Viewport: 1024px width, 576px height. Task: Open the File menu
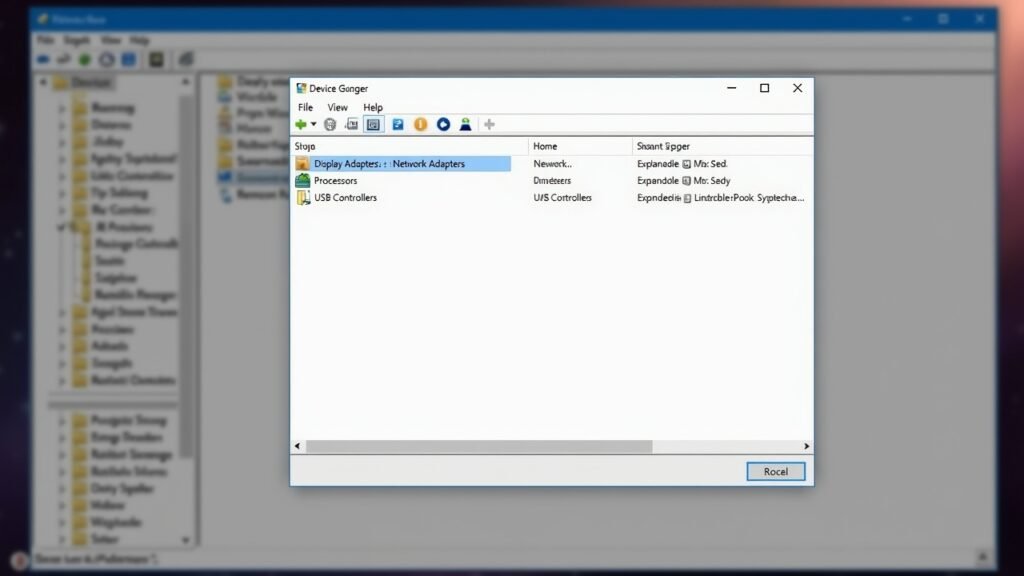point(305,107)
